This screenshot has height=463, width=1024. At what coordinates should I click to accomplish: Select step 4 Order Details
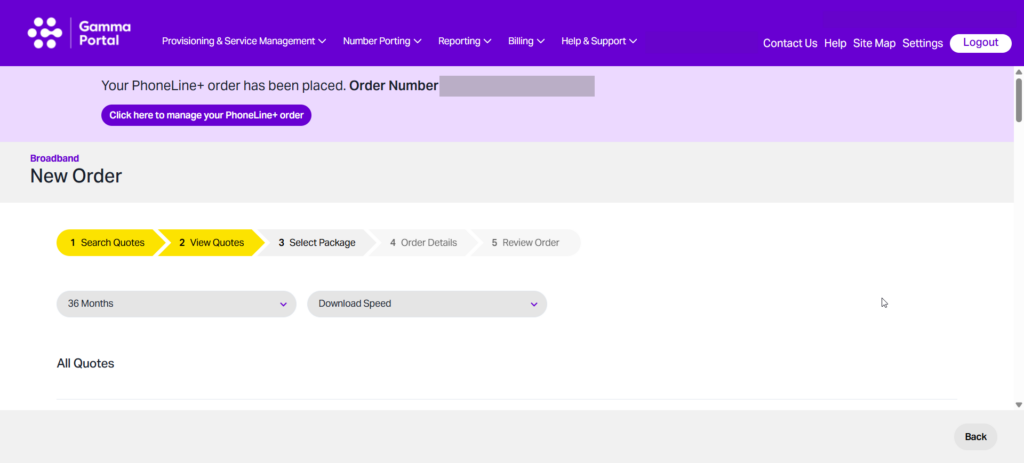point(423,243)
